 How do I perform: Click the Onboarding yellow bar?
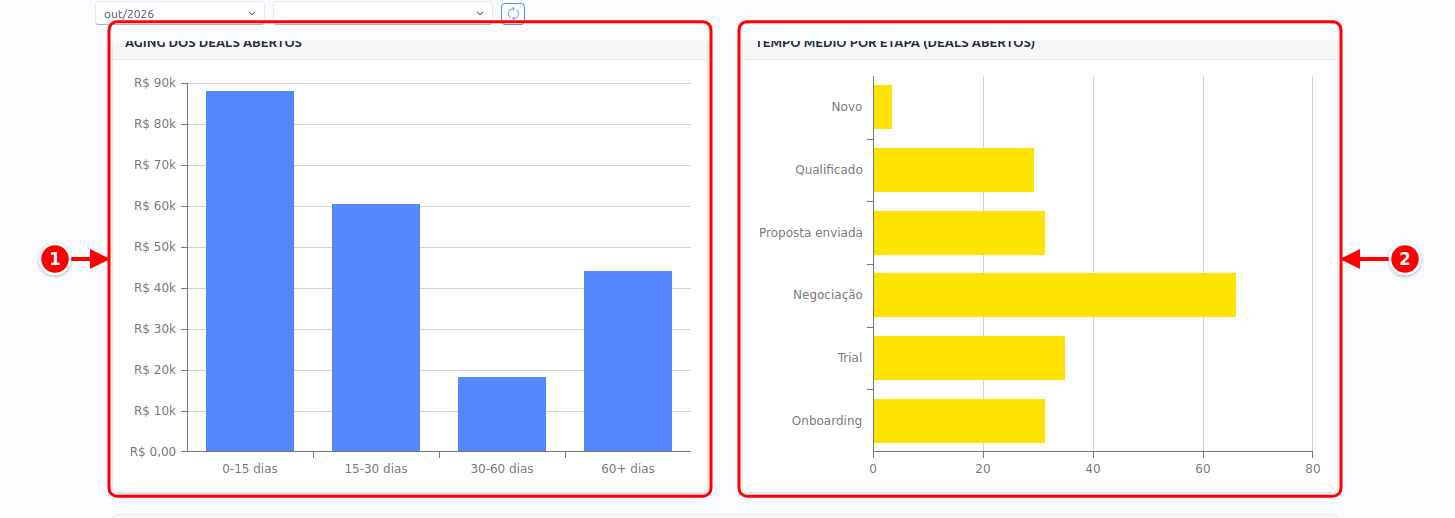coord(959,421)
